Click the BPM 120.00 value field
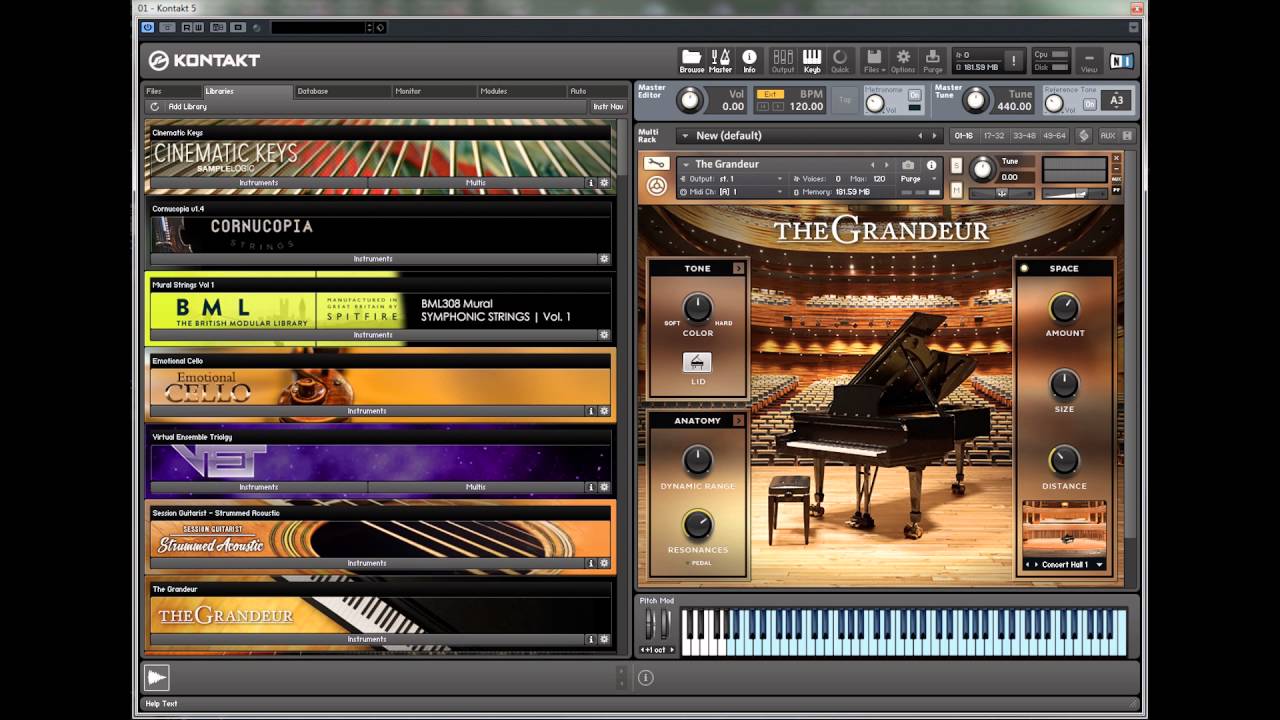This screenshot has width=1280, height=720. coord(806,106)
